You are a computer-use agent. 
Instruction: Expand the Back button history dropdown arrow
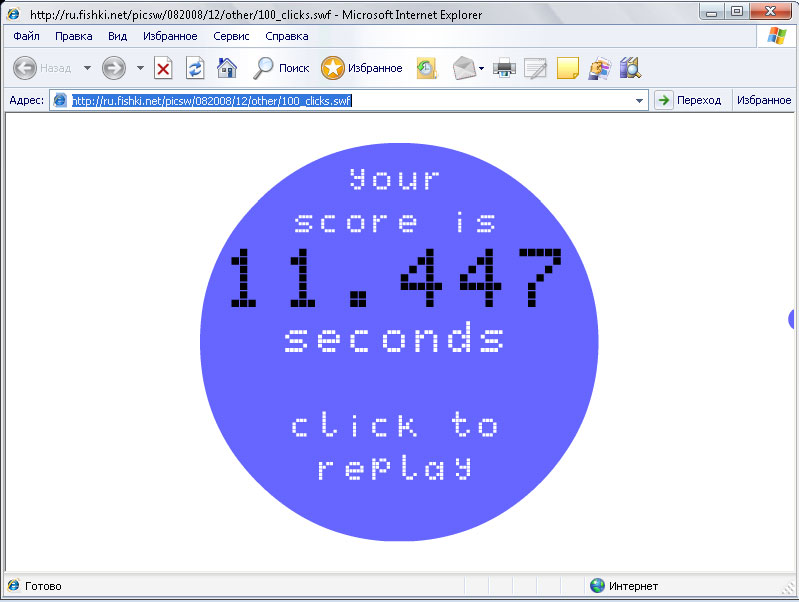[87, 68]
